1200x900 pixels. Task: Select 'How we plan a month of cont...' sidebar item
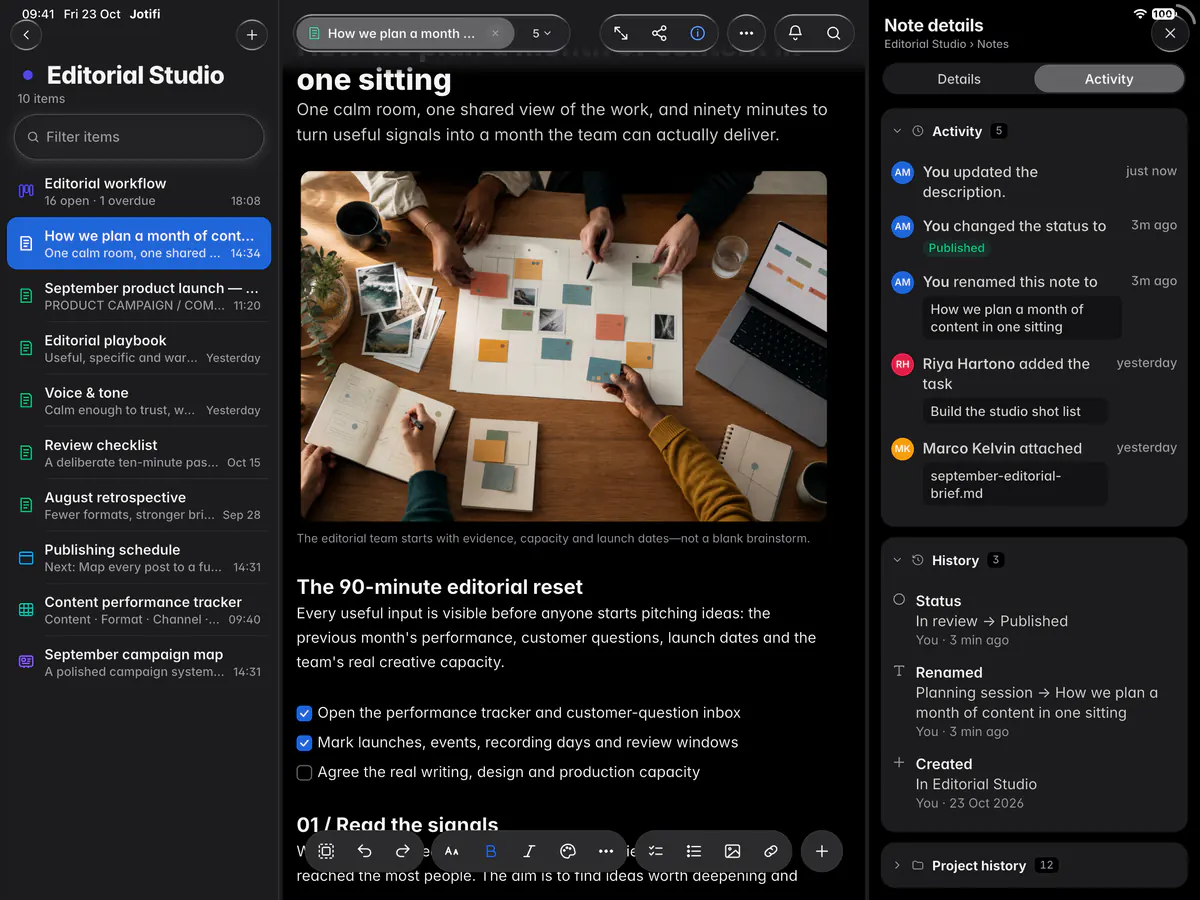pos(139,244)
